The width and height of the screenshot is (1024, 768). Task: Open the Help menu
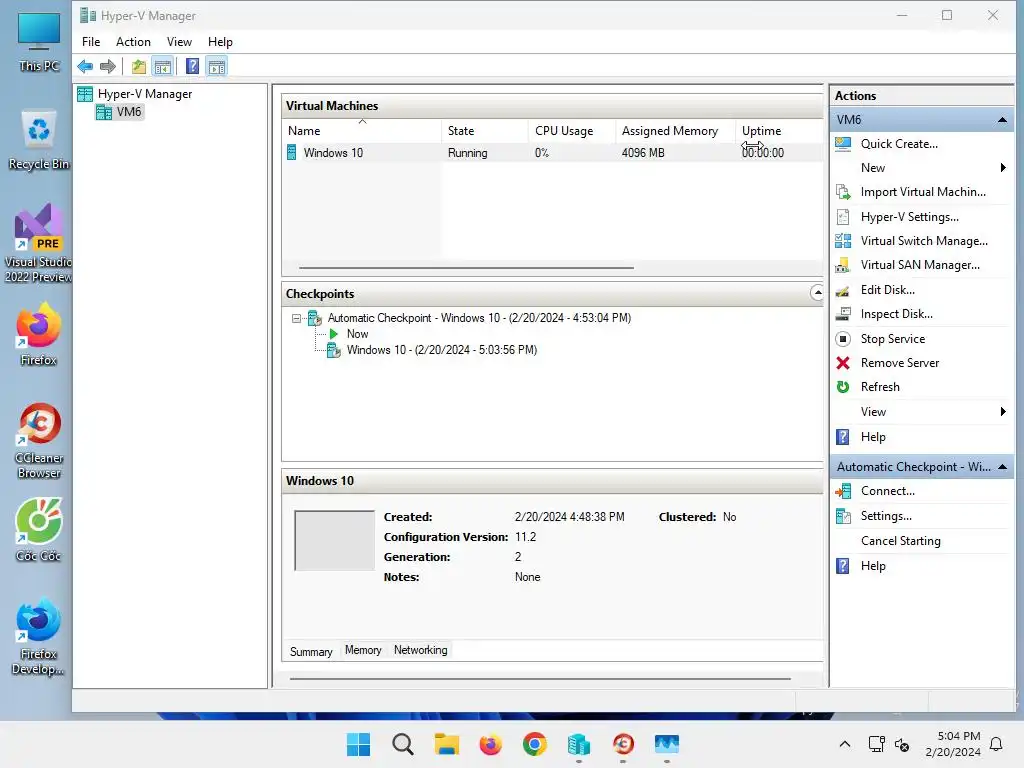point(220,42)
